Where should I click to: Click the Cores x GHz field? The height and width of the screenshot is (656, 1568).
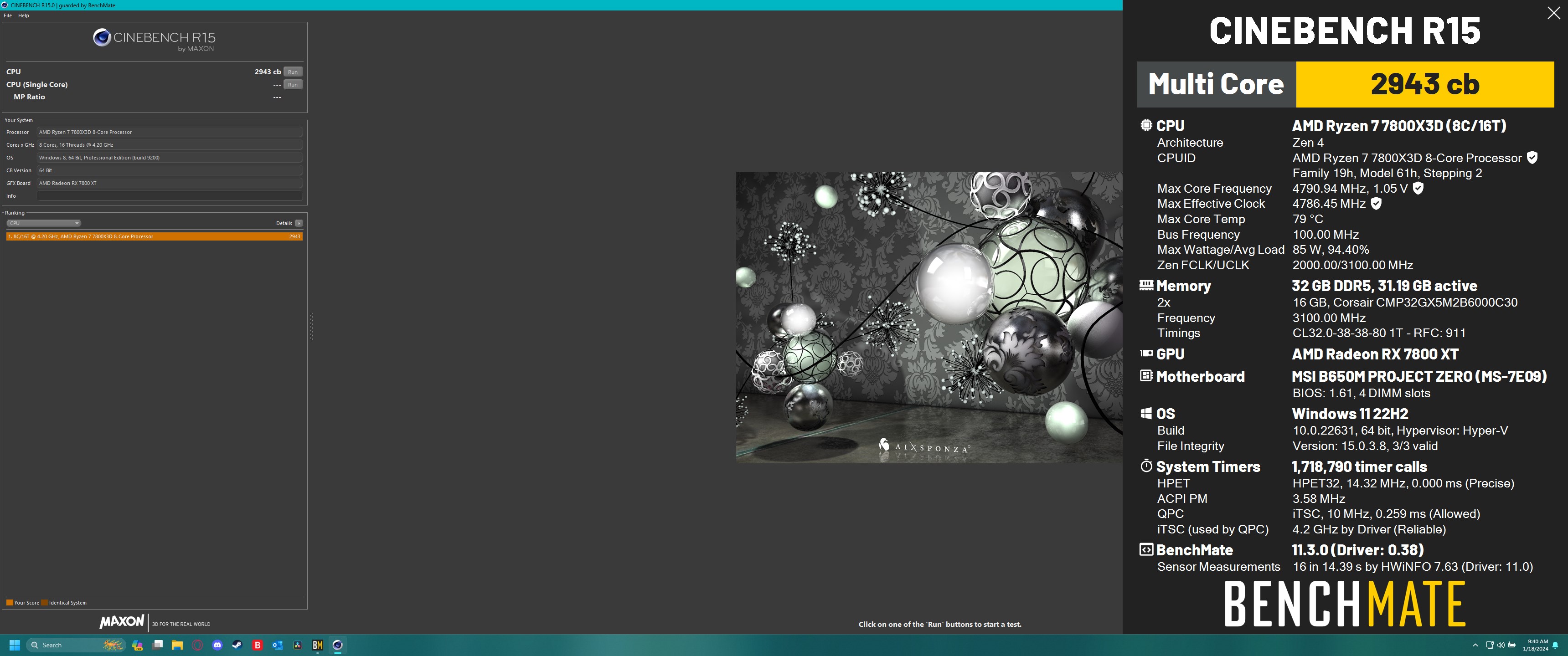tap(170, 145)
